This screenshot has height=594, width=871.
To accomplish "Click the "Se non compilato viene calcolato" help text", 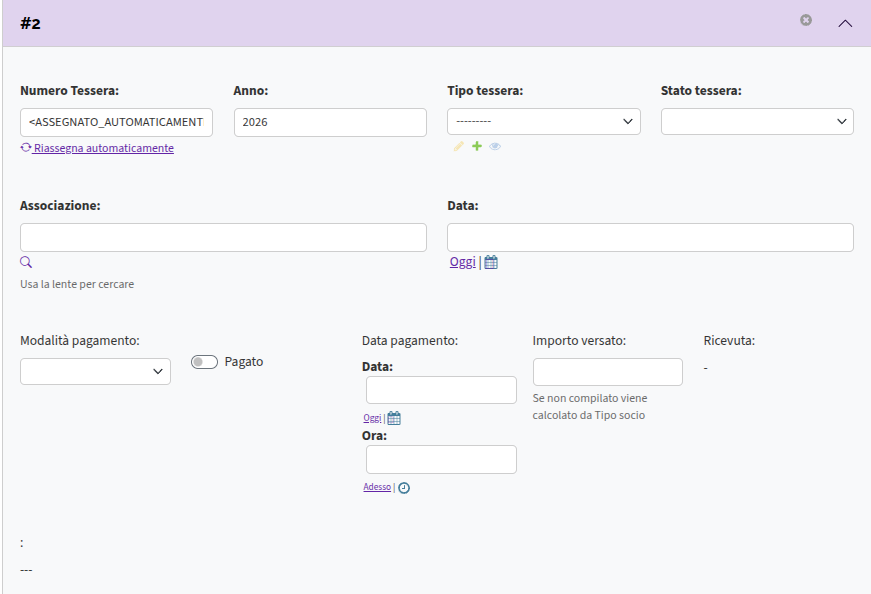I will pos(590,407).
